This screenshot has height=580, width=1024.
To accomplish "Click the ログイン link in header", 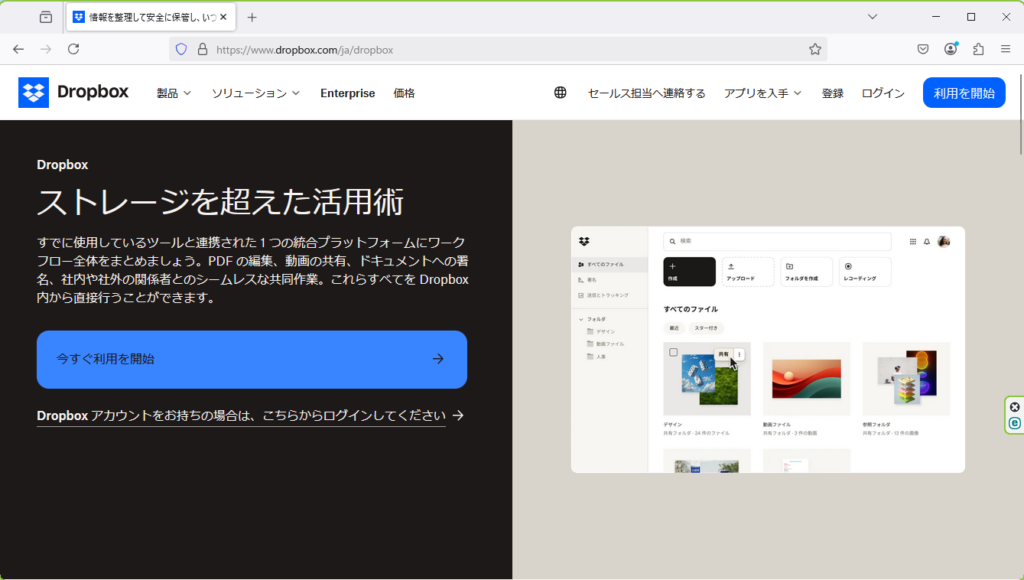I will 882,93.
